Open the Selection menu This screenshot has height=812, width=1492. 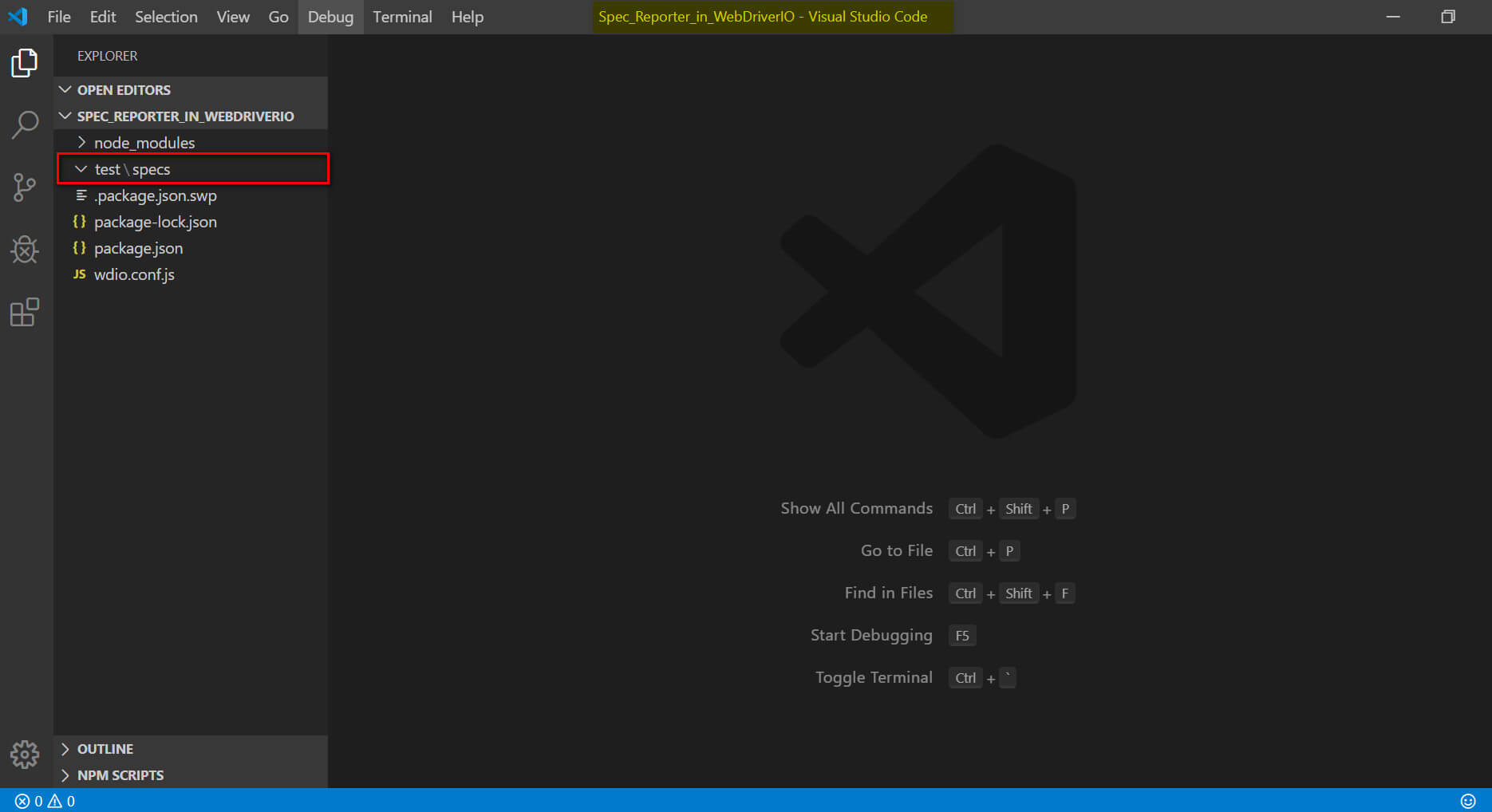(x=166, y=17)
